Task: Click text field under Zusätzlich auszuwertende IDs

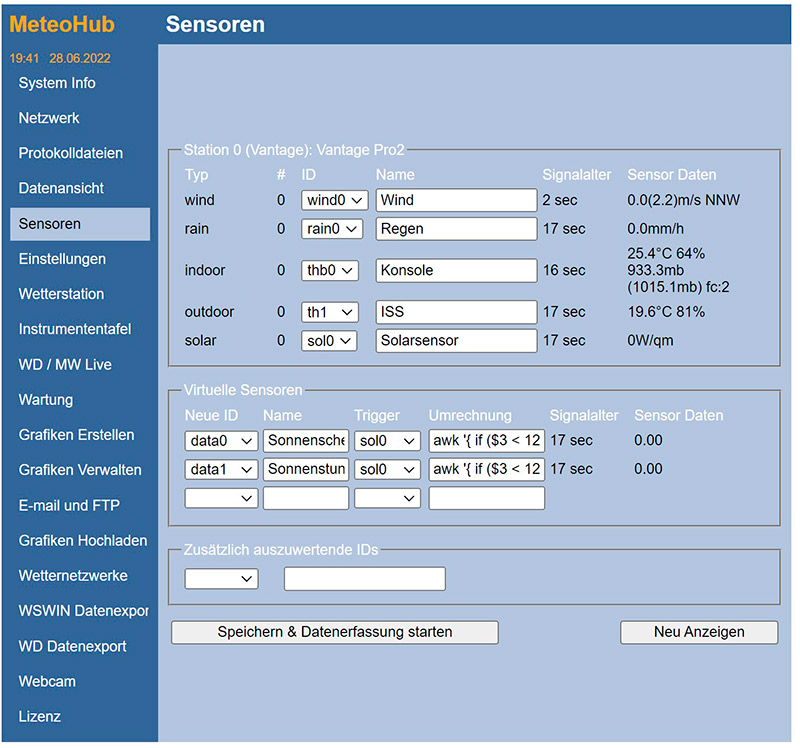Action: (365, 579)
